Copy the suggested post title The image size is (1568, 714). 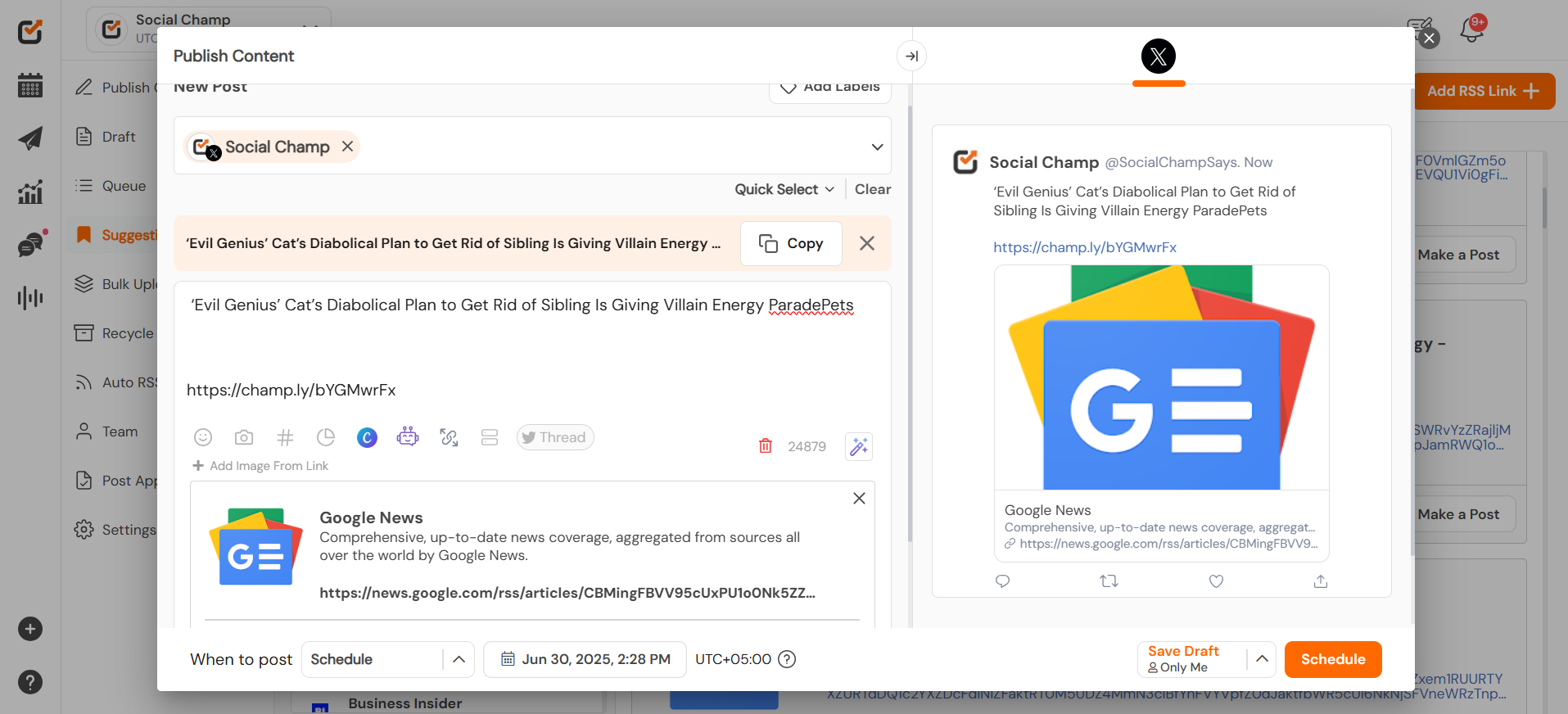click(791, 243)
